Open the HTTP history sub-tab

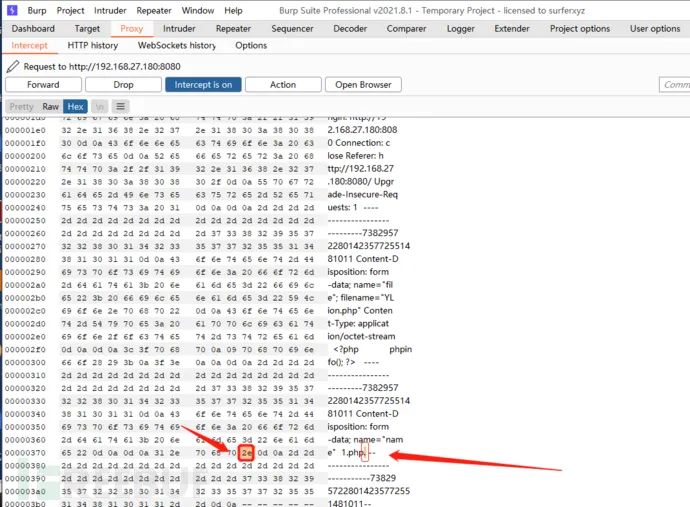click(x=93, y=45)
